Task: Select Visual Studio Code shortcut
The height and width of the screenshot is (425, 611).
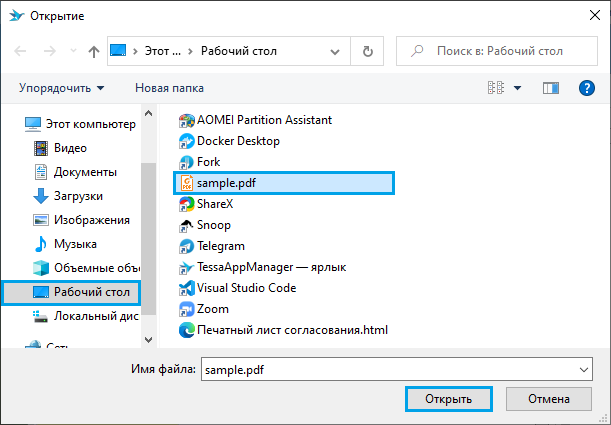Action: point(245,288)
